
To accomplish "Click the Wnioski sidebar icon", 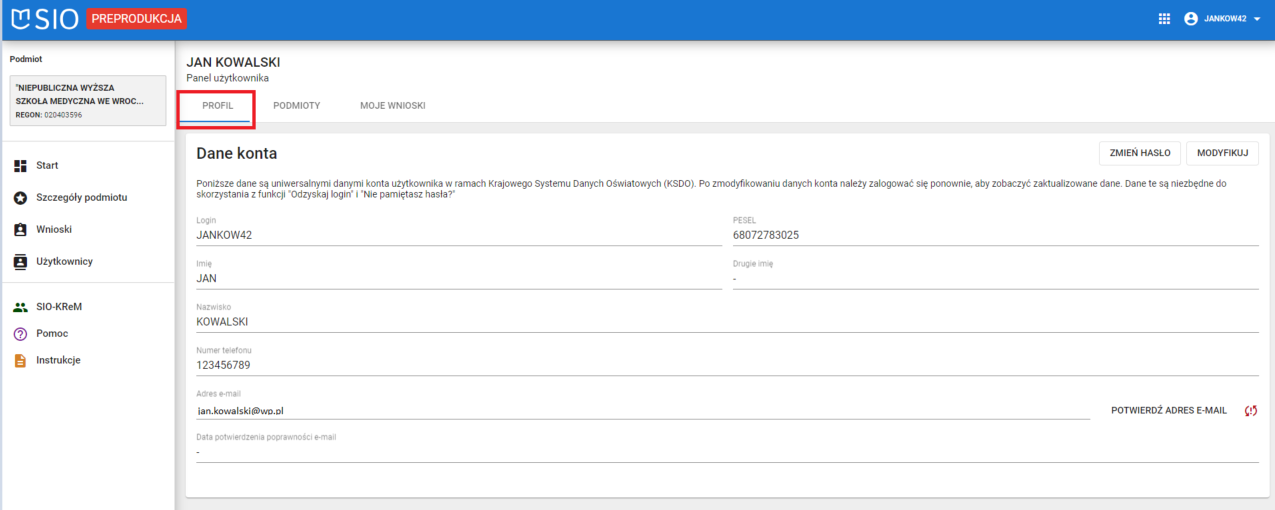I will coord(20,230).
